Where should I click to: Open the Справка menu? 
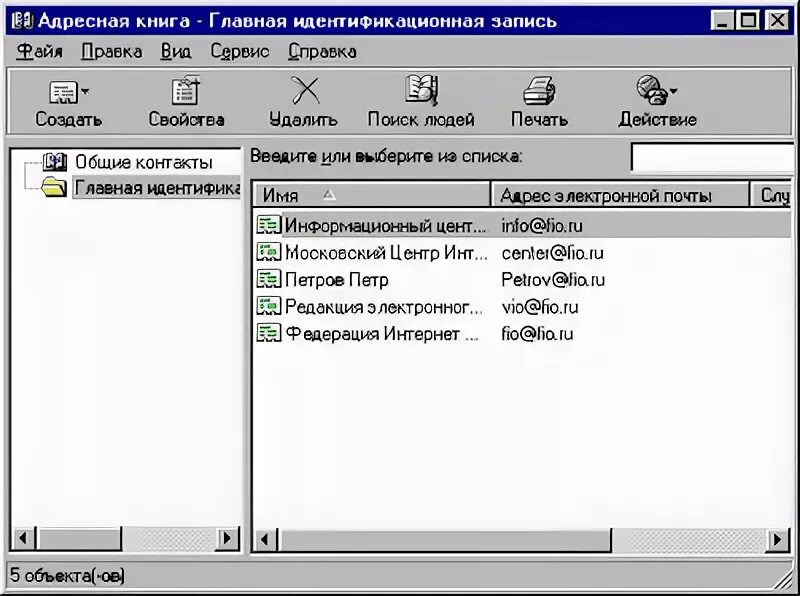[322, 52]
